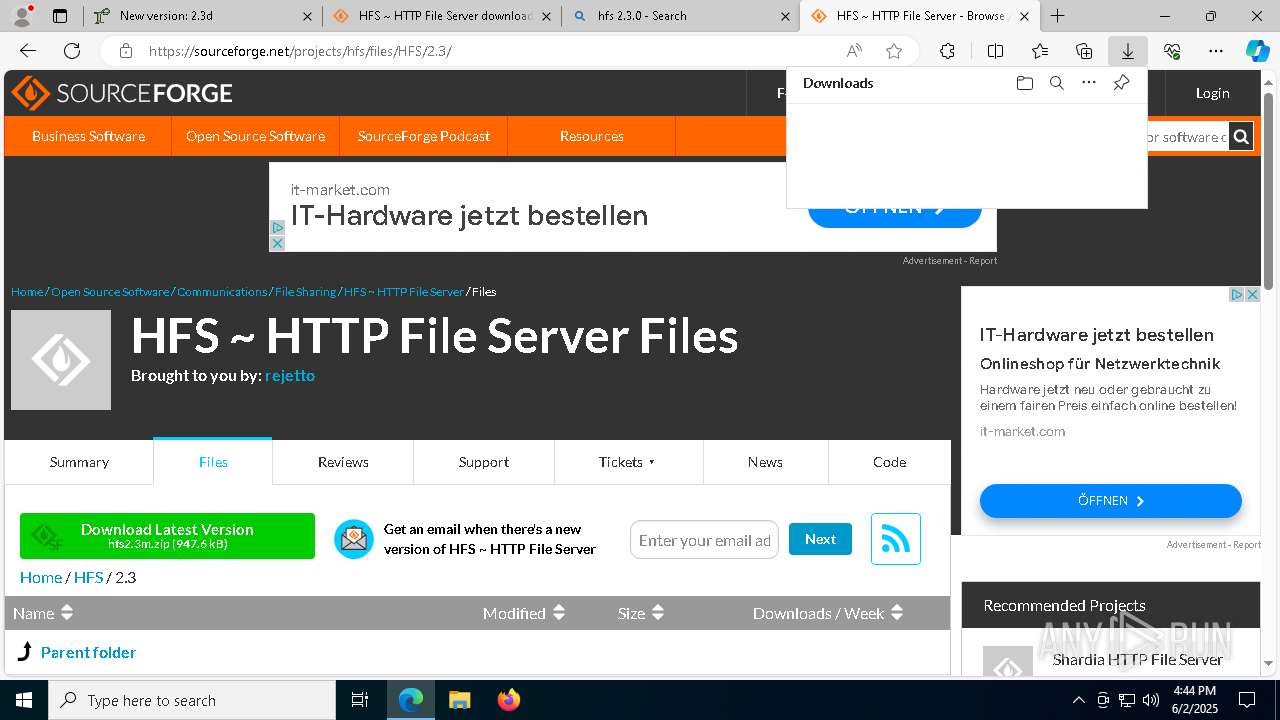Pin the Downloads panel
The width and height of the screenshot is (1280, 720).
click(x=1122, y=83)
